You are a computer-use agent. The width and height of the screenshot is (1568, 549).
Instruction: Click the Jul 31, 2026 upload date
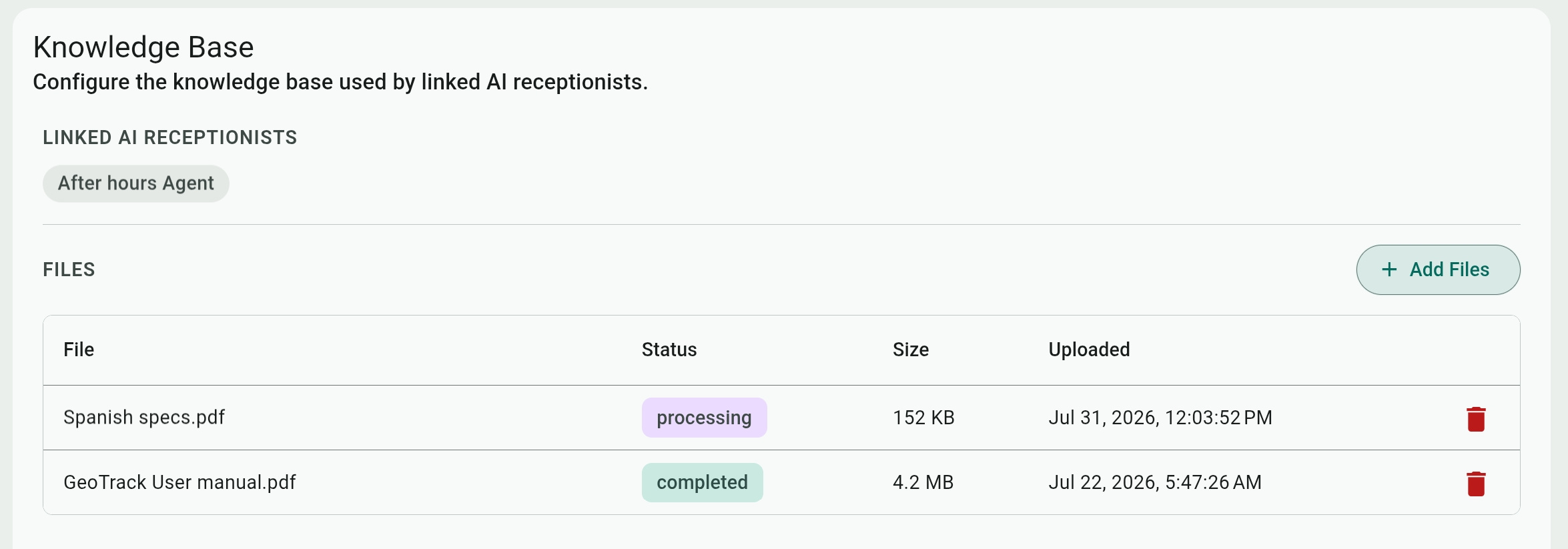(x=1160, y=418)
